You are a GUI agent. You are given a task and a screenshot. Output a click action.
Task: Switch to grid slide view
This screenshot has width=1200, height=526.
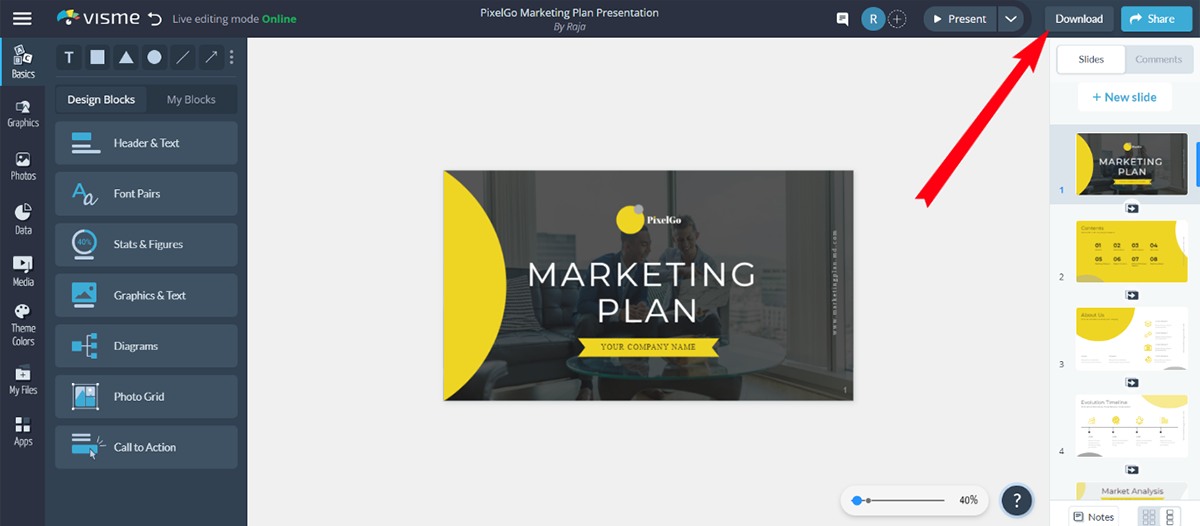click(1149, 517)
